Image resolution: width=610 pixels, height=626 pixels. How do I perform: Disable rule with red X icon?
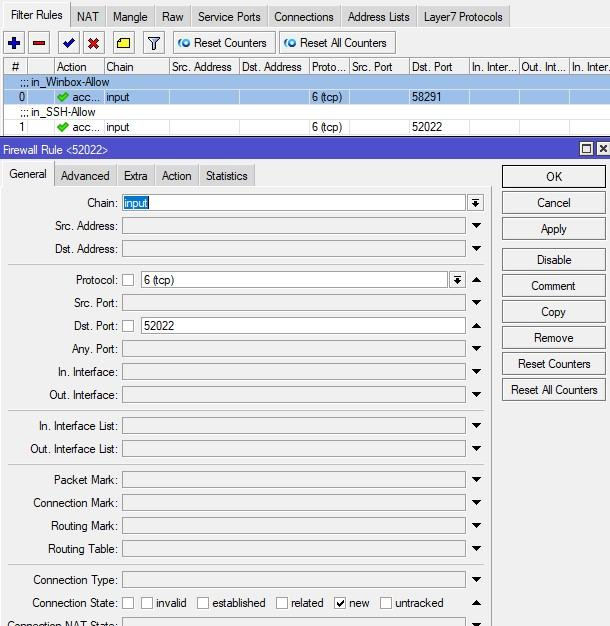93,43
